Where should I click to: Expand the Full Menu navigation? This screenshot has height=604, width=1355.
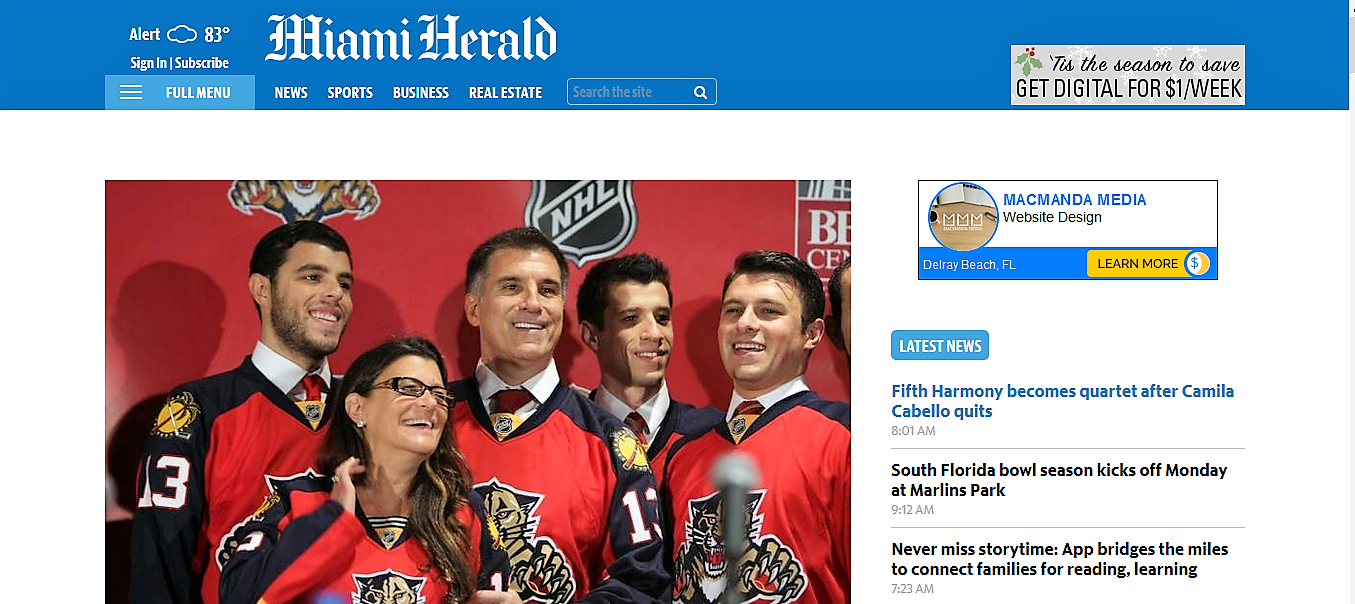180,92
